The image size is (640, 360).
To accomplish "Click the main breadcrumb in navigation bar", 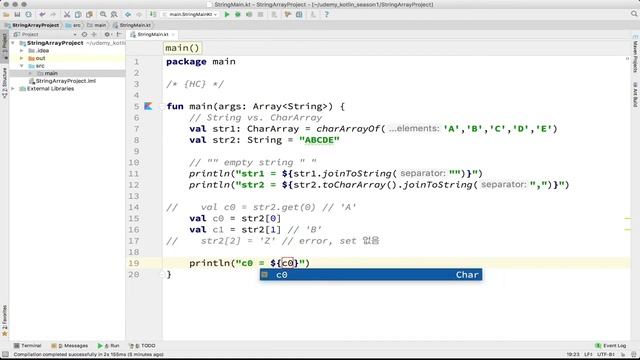I will pos(96,25).
